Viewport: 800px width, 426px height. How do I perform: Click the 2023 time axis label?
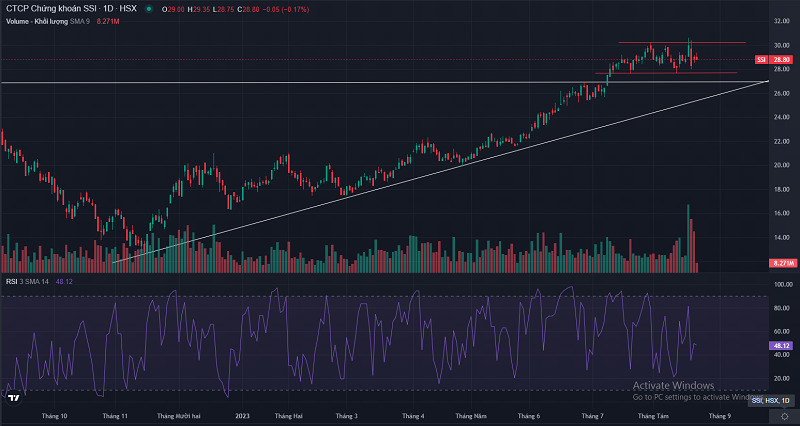242,415
